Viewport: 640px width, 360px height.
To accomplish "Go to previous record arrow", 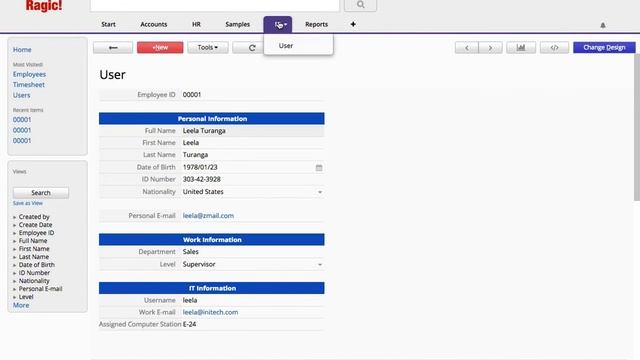I will (x=467, y=48).
